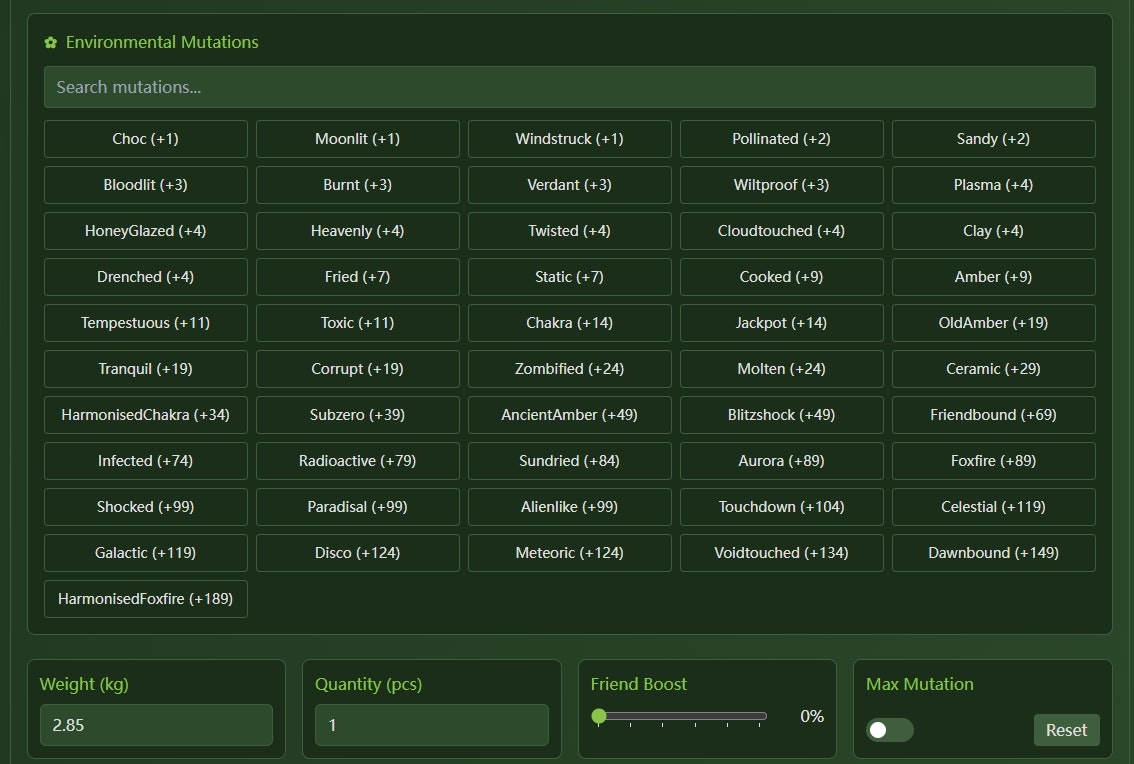The height and width of the screenshot is (764, 1134).
Task: Select the Zombified (+24) mutation
Action: pos(569,368)
